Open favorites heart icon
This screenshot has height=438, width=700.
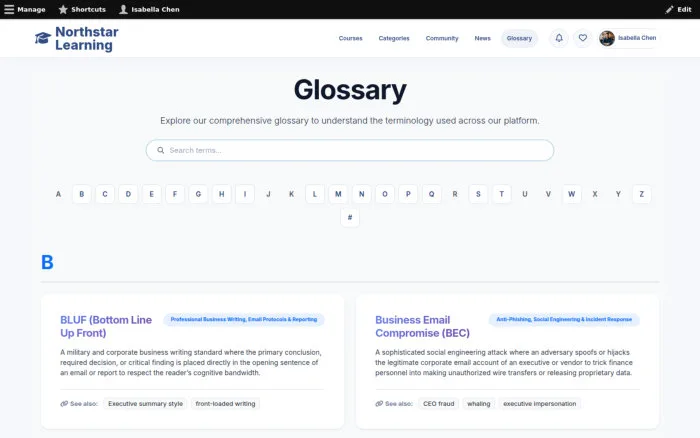tap(583, 38)
